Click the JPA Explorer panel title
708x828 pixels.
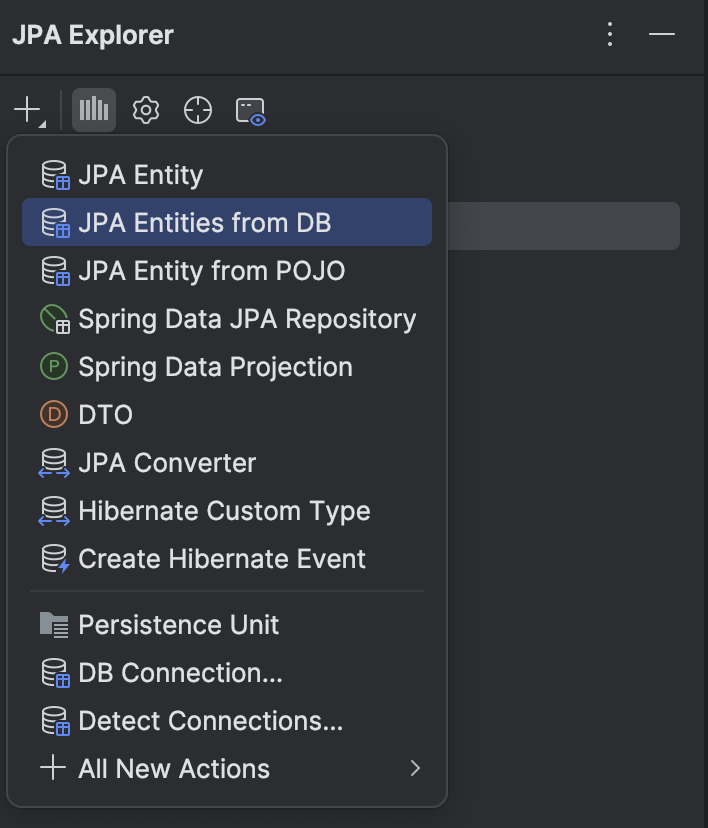(93, 35)
